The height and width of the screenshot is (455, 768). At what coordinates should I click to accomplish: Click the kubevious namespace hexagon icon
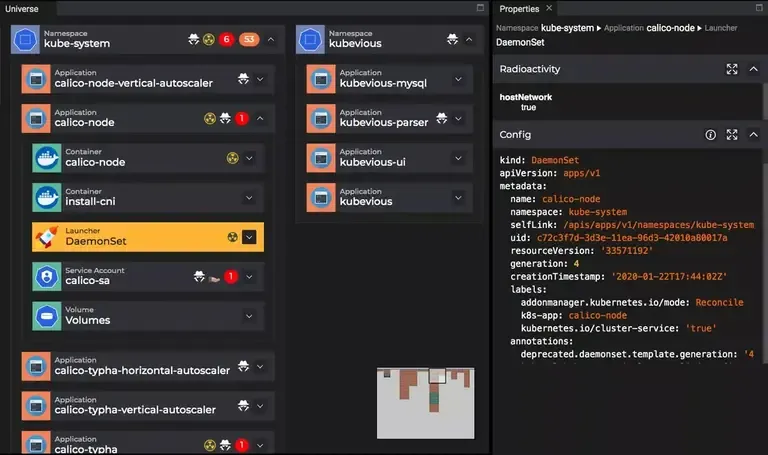[311, 40]
